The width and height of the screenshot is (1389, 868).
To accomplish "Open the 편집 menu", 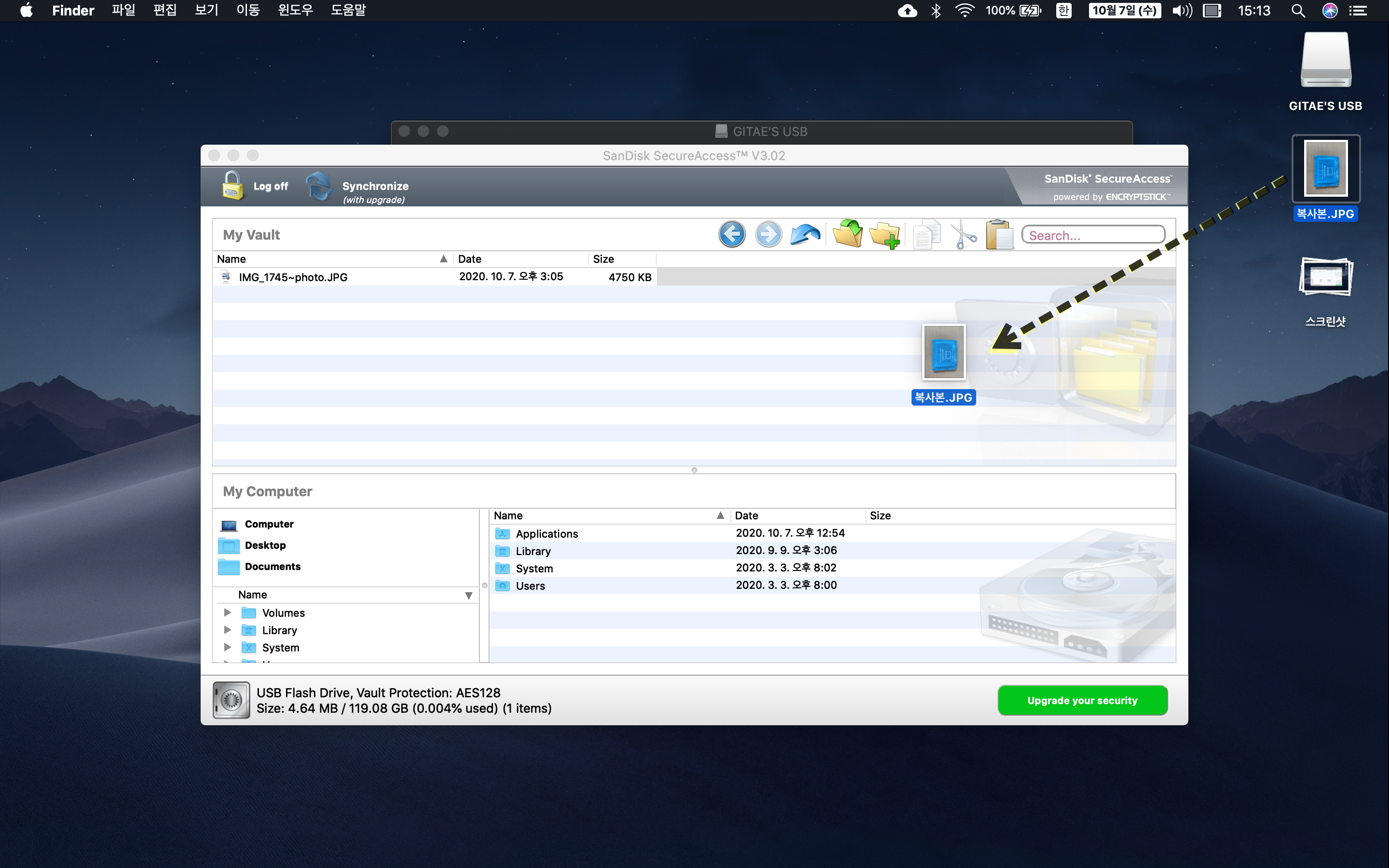I will pos(165,10).
